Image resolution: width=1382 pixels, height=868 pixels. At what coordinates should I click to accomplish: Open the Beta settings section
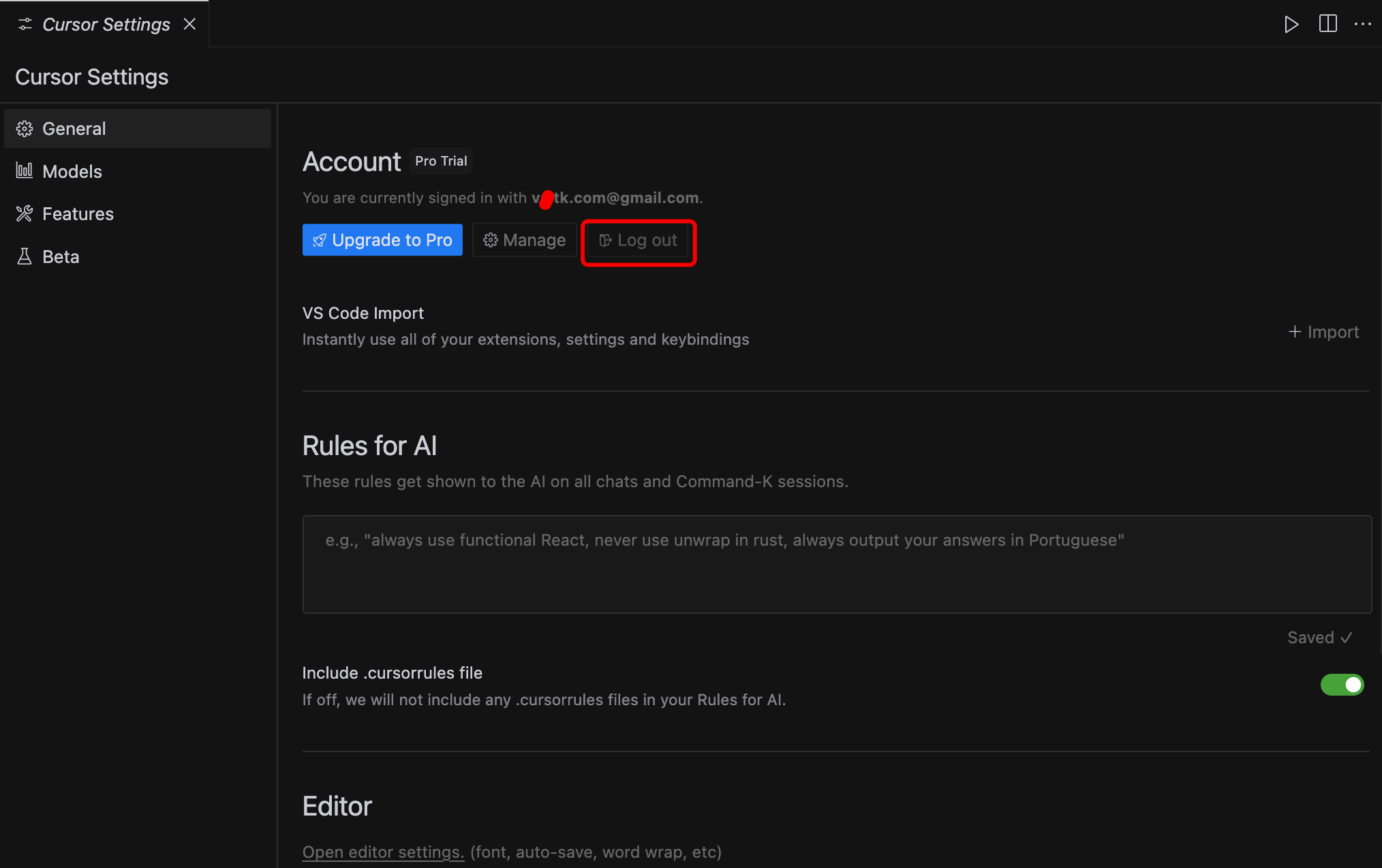pyautogui.click(x=138, y=257)
